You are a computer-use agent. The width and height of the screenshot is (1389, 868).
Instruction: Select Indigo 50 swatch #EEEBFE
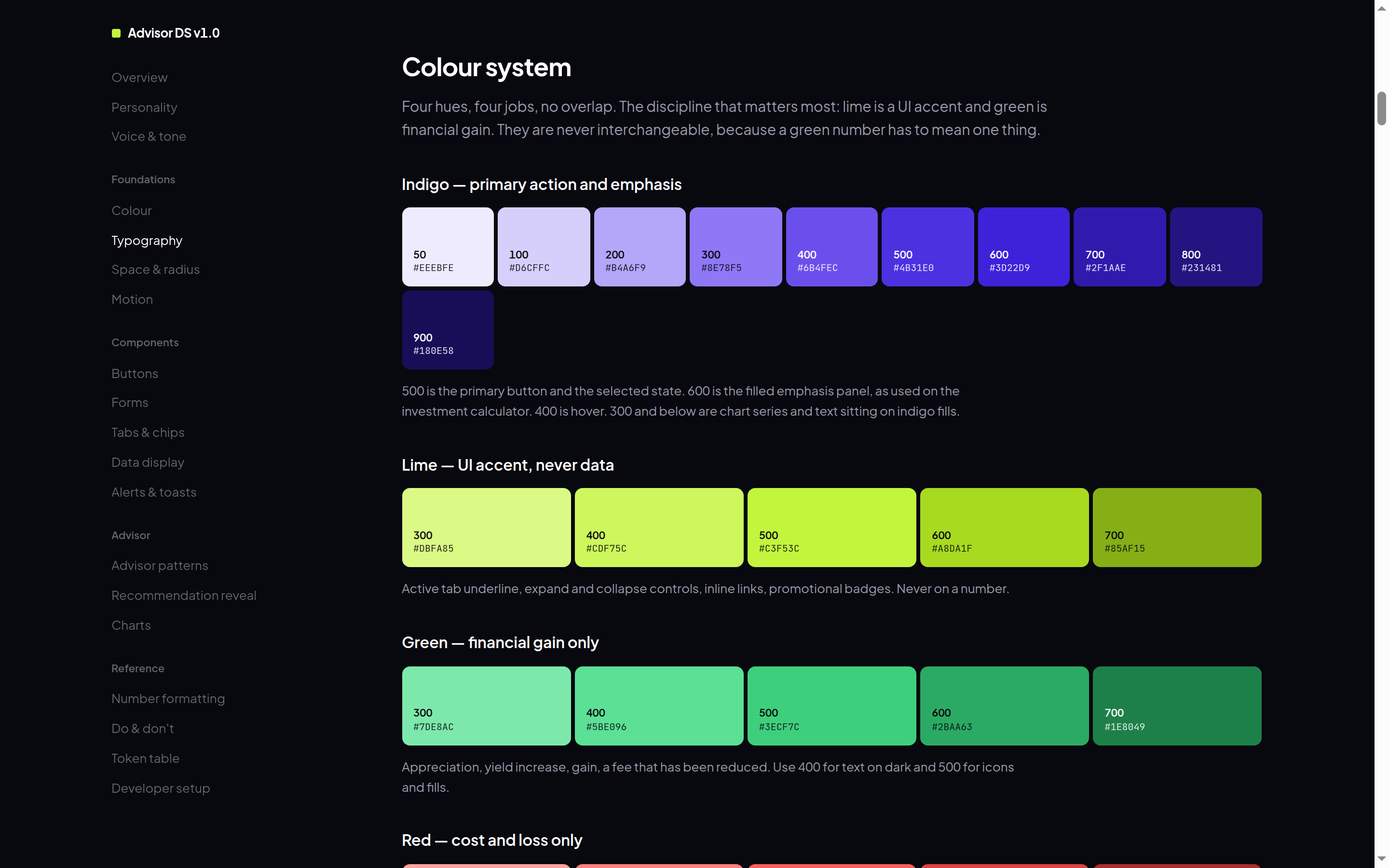(x=448, y=247)
